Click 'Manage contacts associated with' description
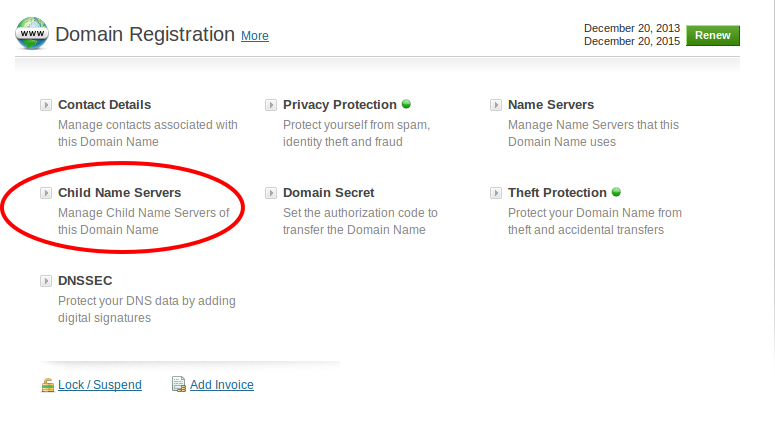Viewport: 775px width, 448px height. coord(147,125)
